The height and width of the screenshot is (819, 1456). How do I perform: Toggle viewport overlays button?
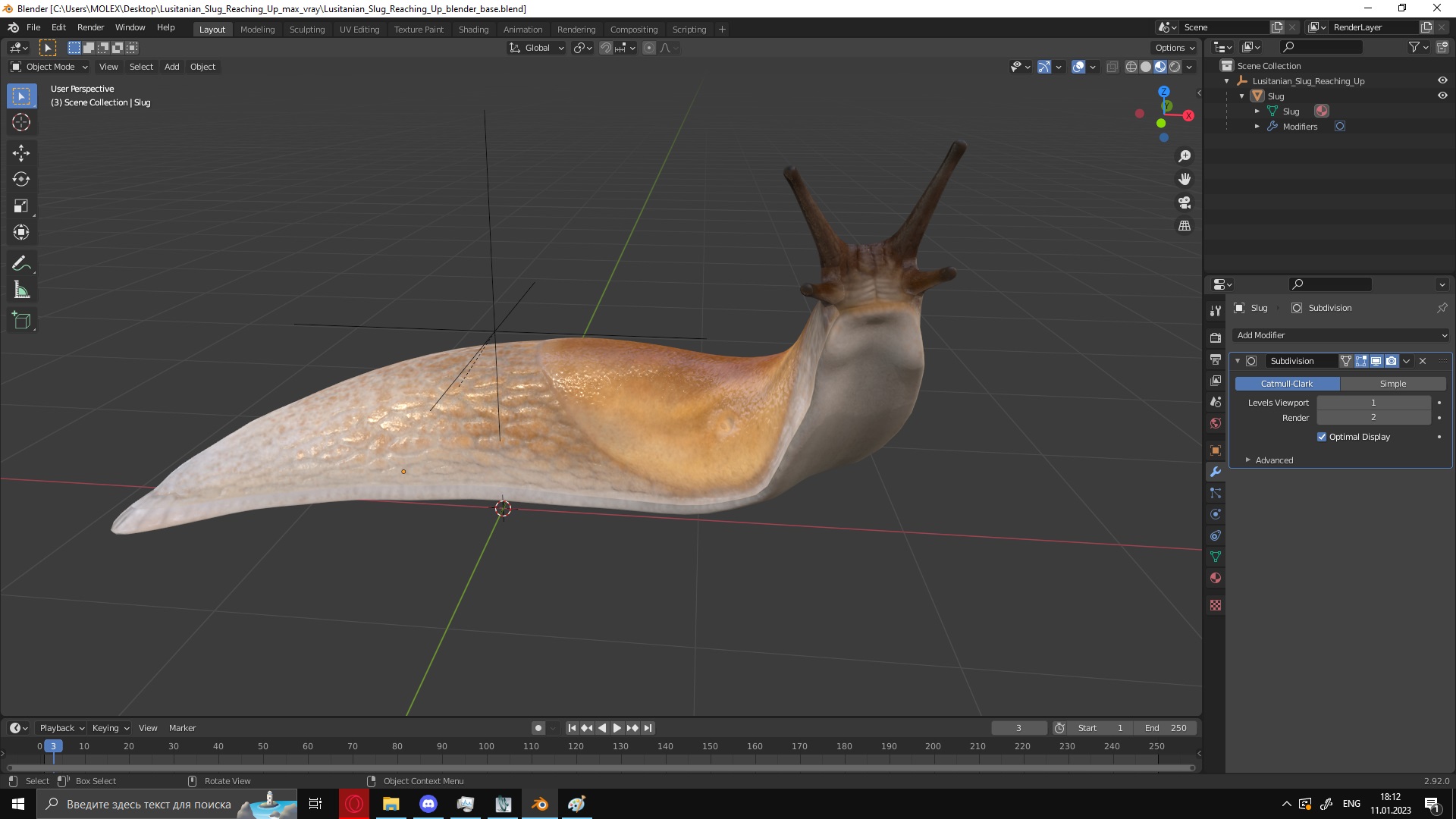click(1078, 67)
